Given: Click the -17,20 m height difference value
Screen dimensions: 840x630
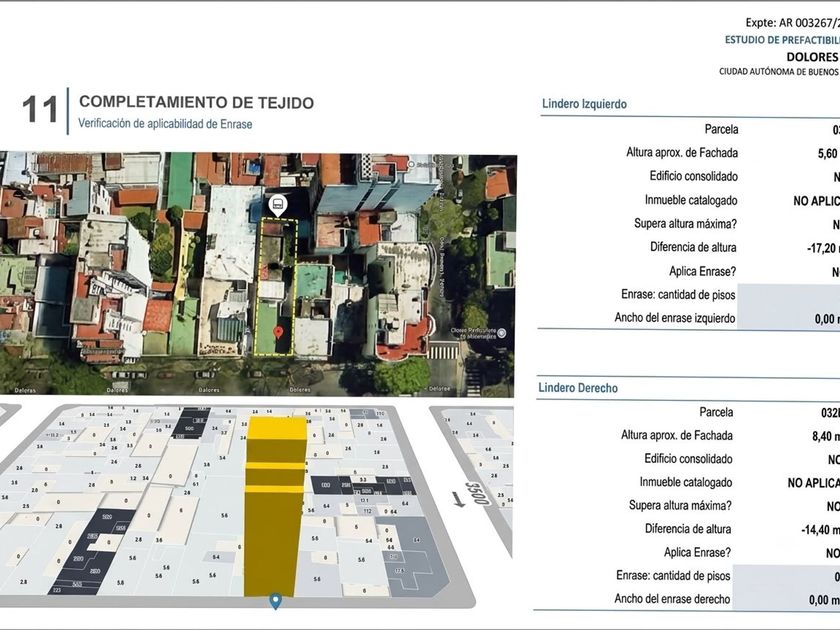Looking at the screenshot, I should pyautogui.click(x=823, y=248).
